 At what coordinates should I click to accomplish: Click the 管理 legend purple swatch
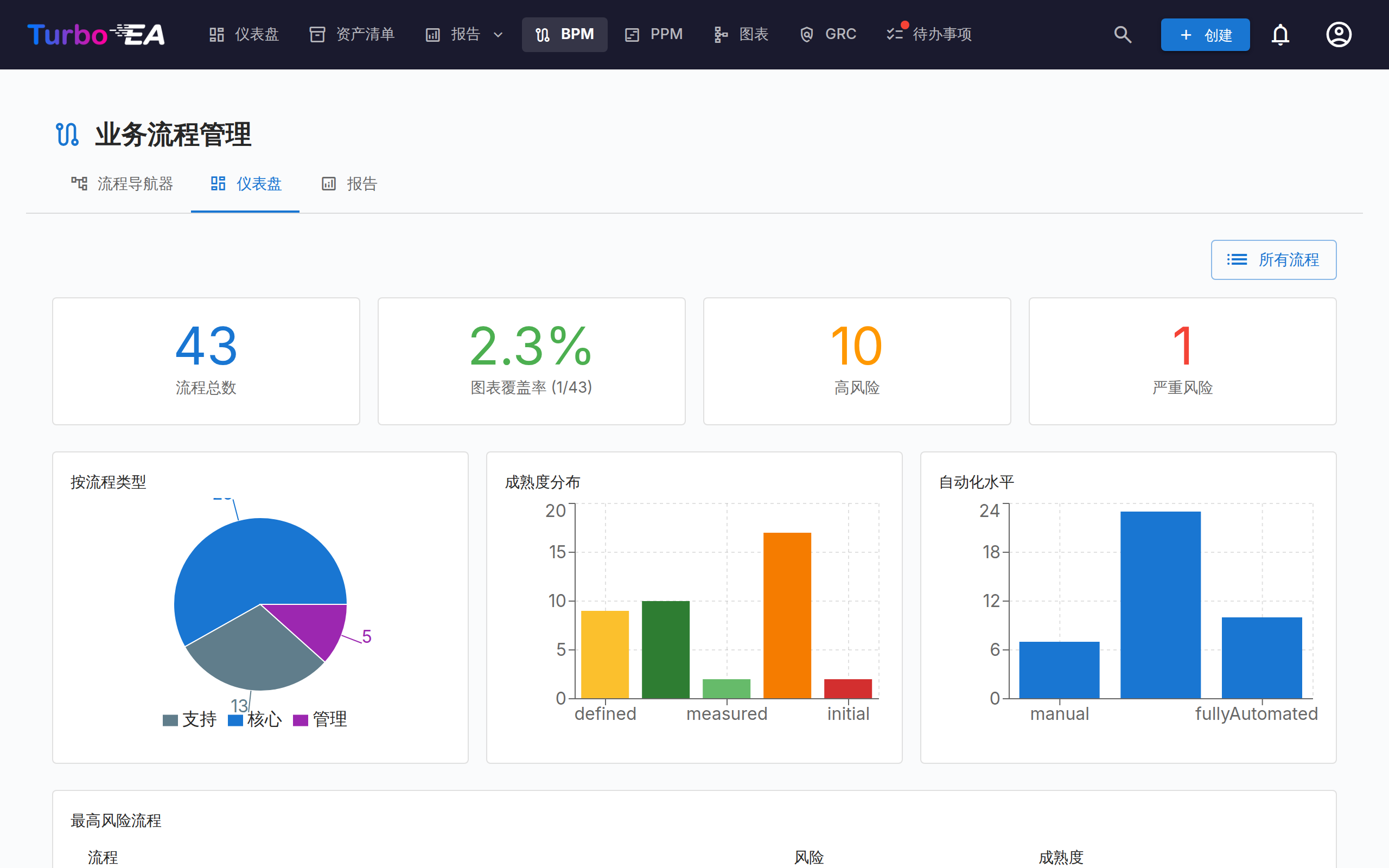click(301, 720)
